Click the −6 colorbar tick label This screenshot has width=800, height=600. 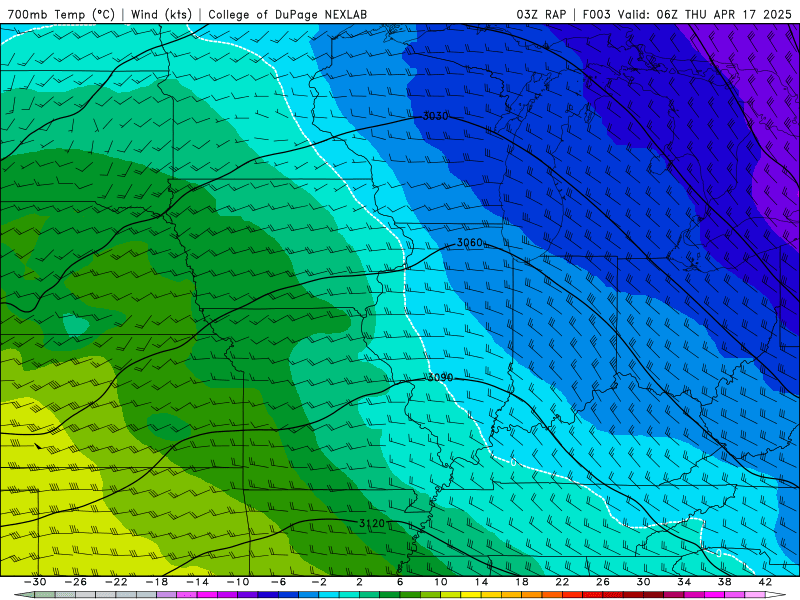coord(278,582)
